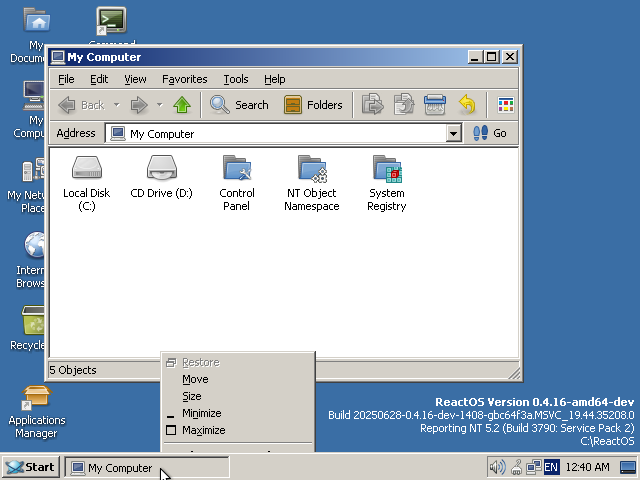Expand the Address bar dropdown
Viewport: 640px width, 480px height.
pyautogui.click(x=453, y=133)
